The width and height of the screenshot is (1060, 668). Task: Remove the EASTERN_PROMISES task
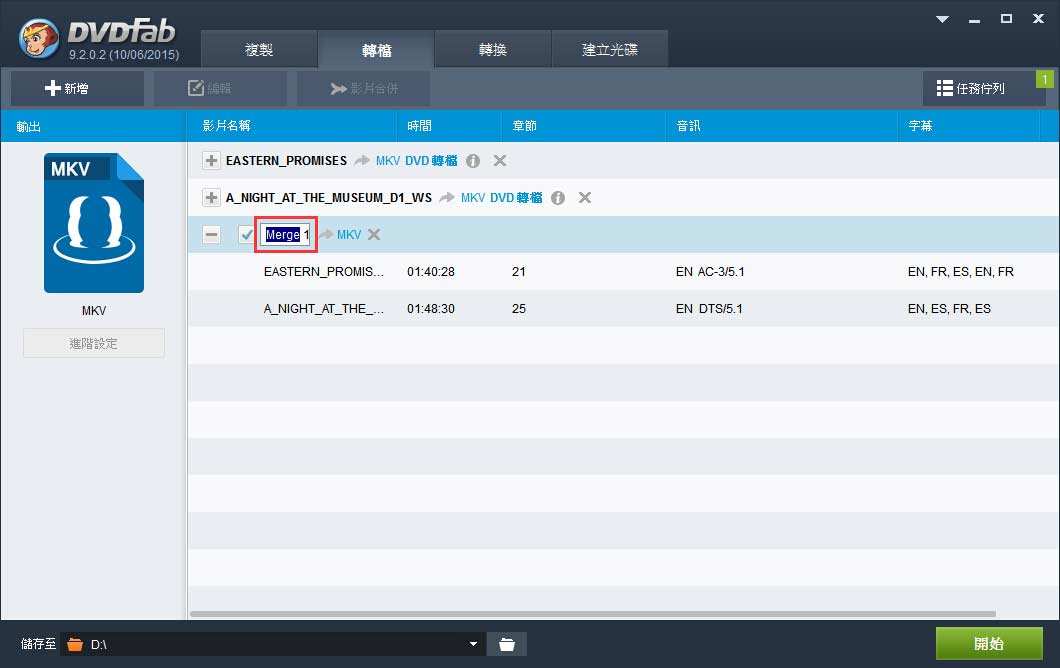[500, 160]
